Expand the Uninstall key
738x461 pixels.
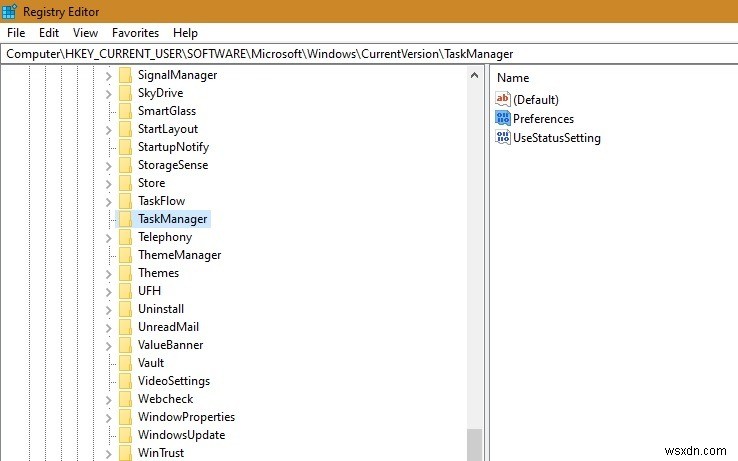tap(108, 310)
